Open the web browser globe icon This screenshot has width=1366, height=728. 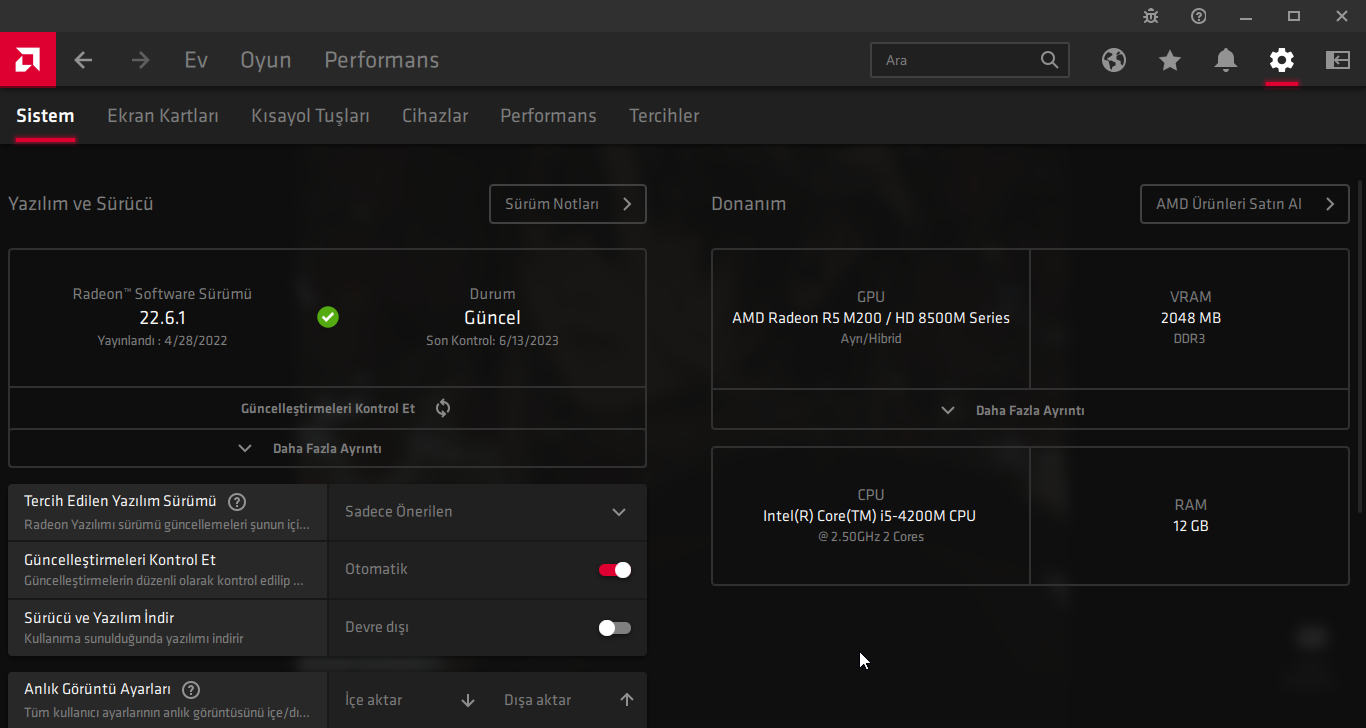[x=1114, y=60]
